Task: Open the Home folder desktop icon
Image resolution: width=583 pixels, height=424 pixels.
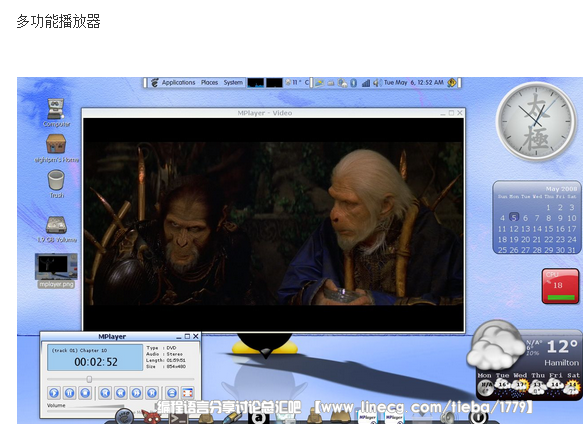Action: coord(56,148)
